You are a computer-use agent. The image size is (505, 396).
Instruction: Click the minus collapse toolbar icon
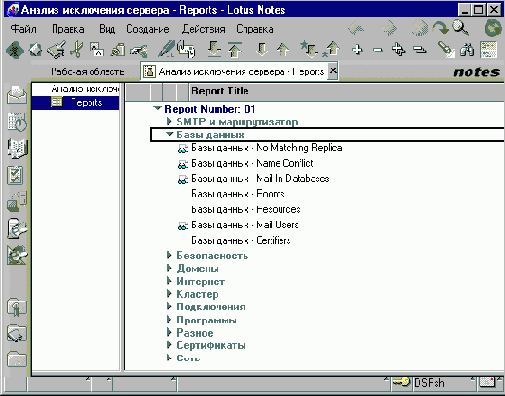(x=378, y=50)
